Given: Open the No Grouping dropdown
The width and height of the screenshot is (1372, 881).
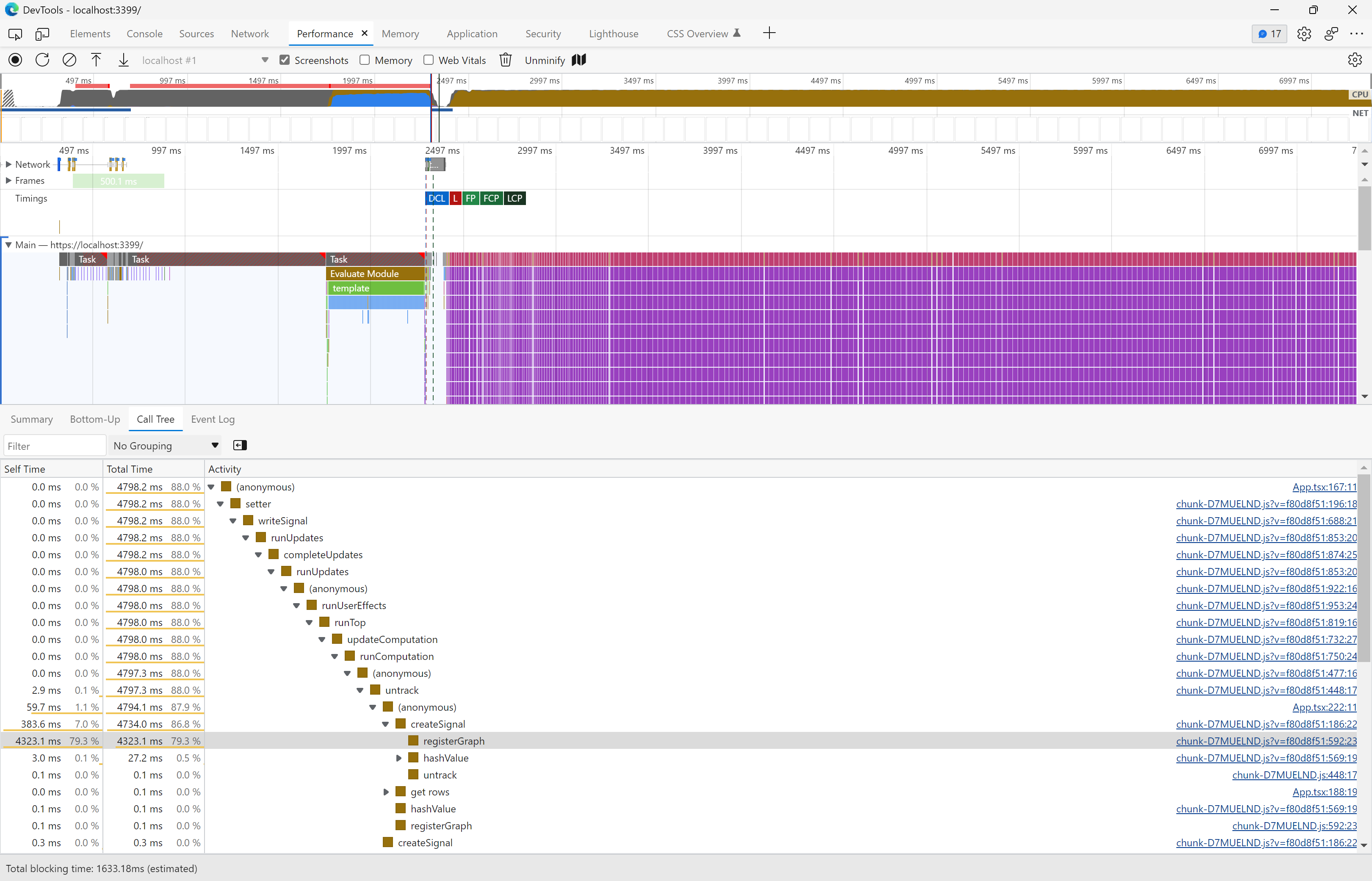Looking at the screenshot, I should [x=165, y=446].
